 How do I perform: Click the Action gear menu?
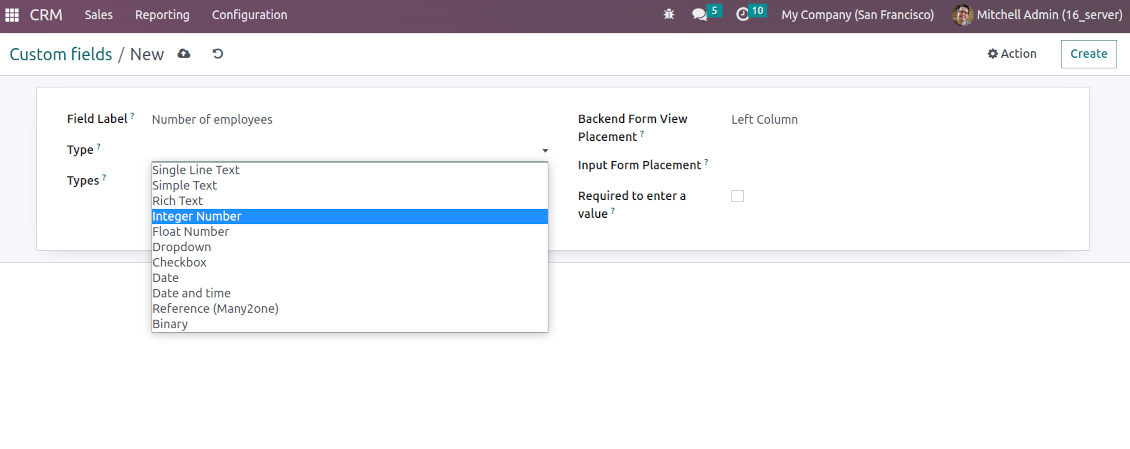[x=1012, y=54]
